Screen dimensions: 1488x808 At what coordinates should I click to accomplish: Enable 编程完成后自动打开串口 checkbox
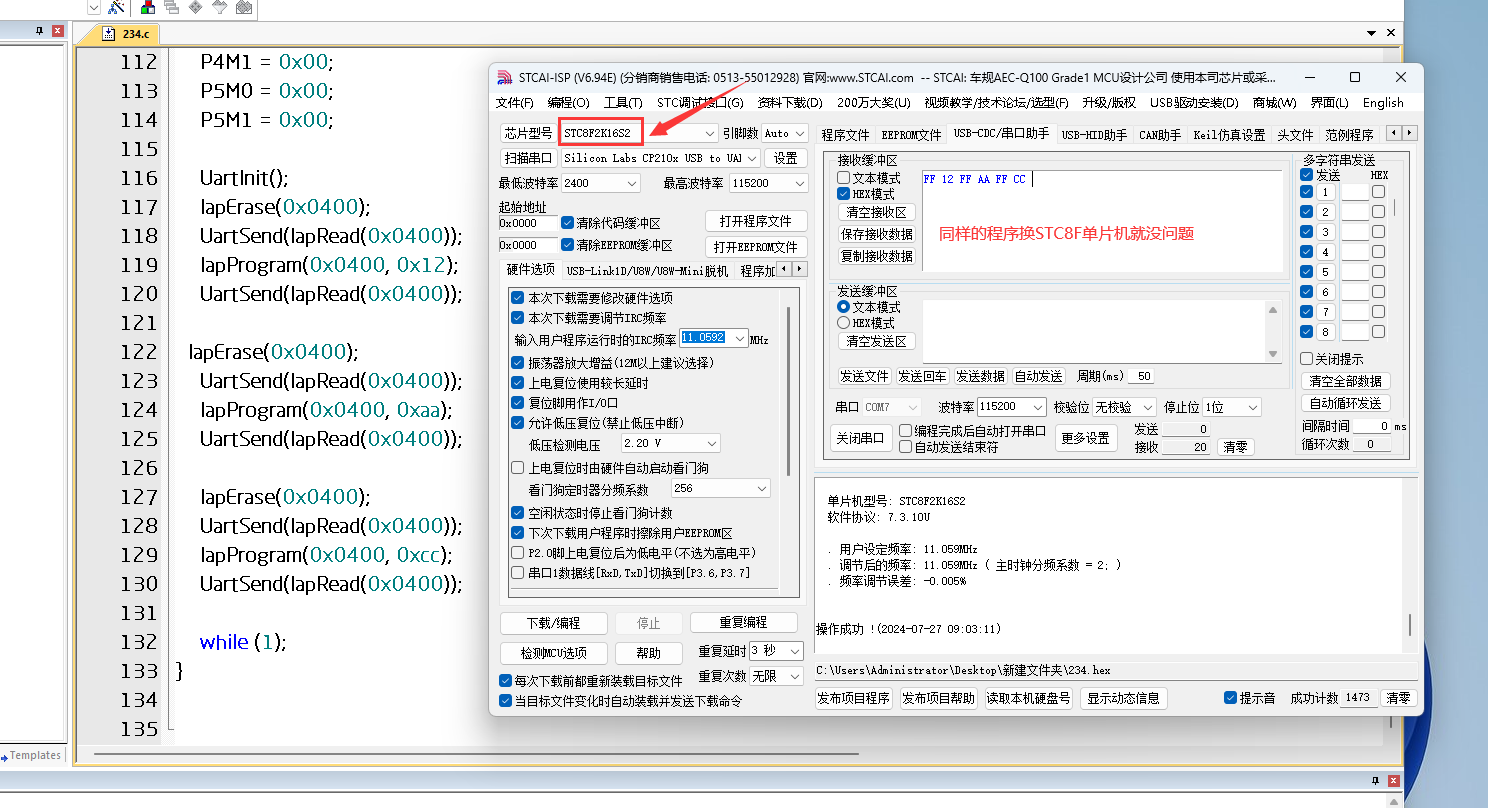click(x=906, y=431)
